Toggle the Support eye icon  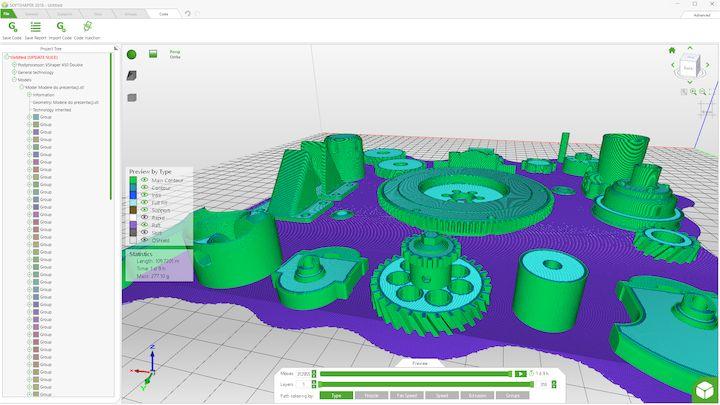click(144, 209)
